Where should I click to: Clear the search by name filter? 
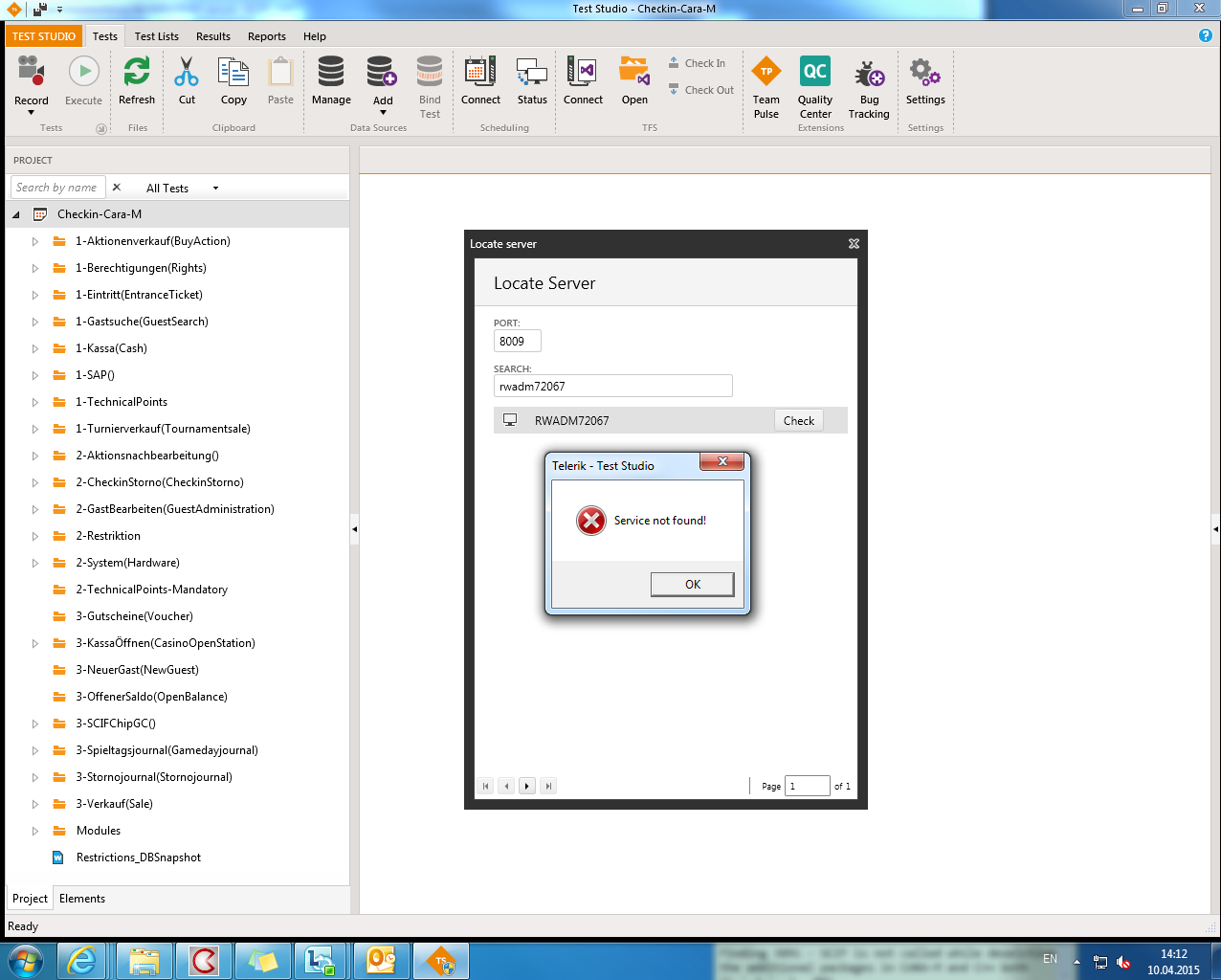[x=117, y=188]
